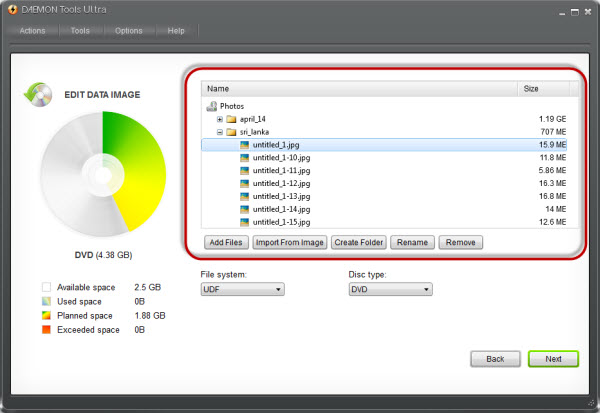600x413 pixels.
Task: Click the Remove button
Action: (x=461, y=242)
